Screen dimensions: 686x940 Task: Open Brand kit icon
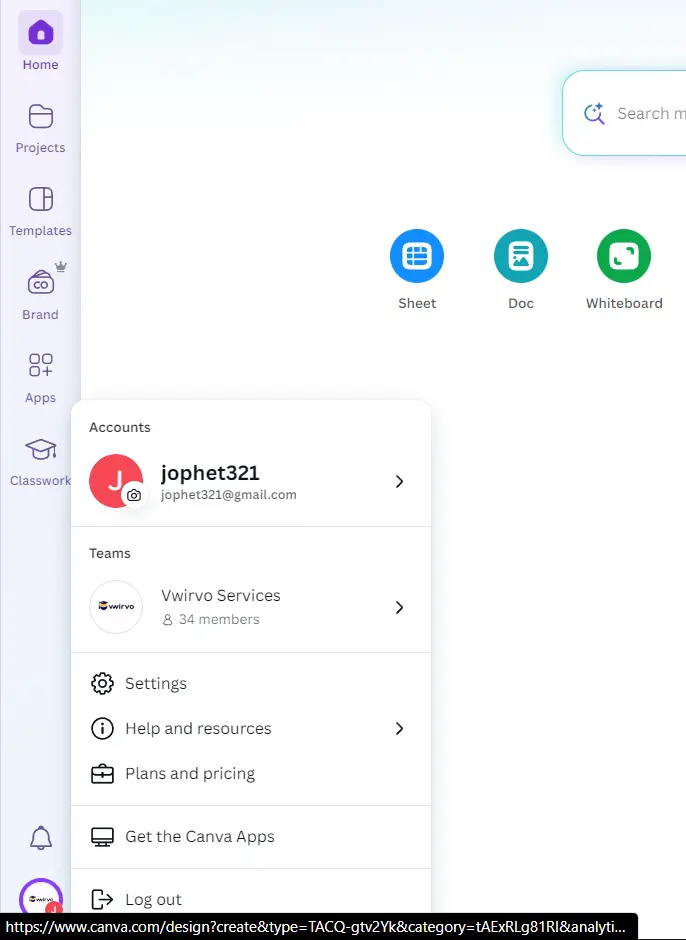point(41,282)
